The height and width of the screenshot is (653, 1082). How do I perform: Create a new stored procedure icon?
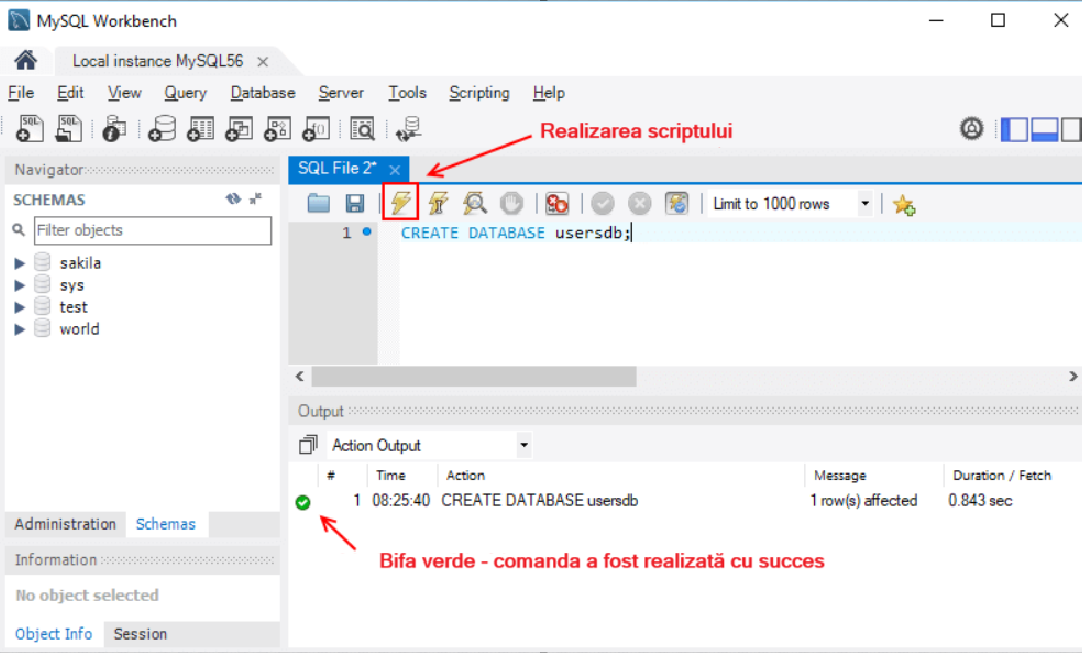277,128
